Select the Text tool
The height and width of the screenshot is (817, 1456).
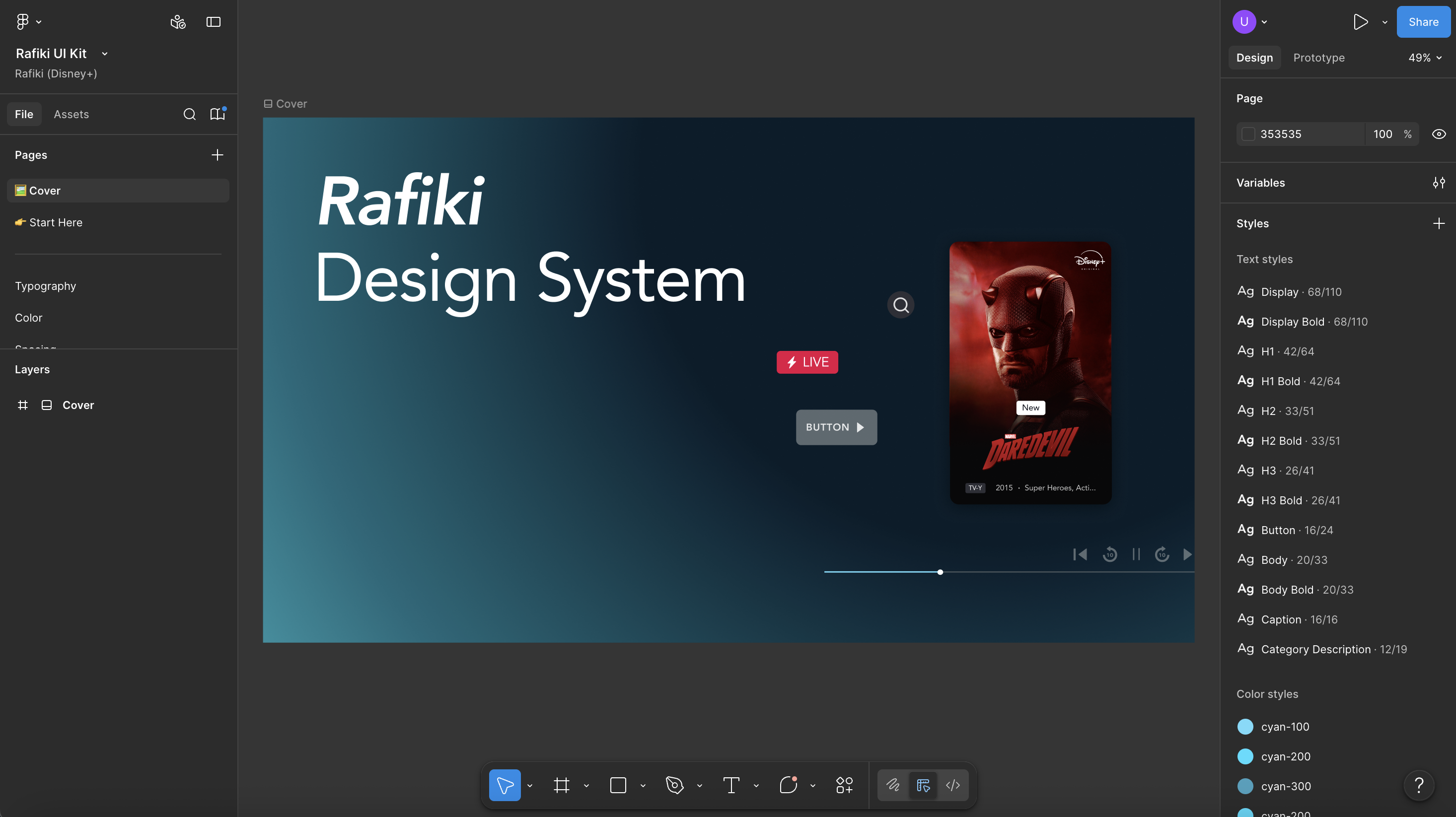[731, 785]
